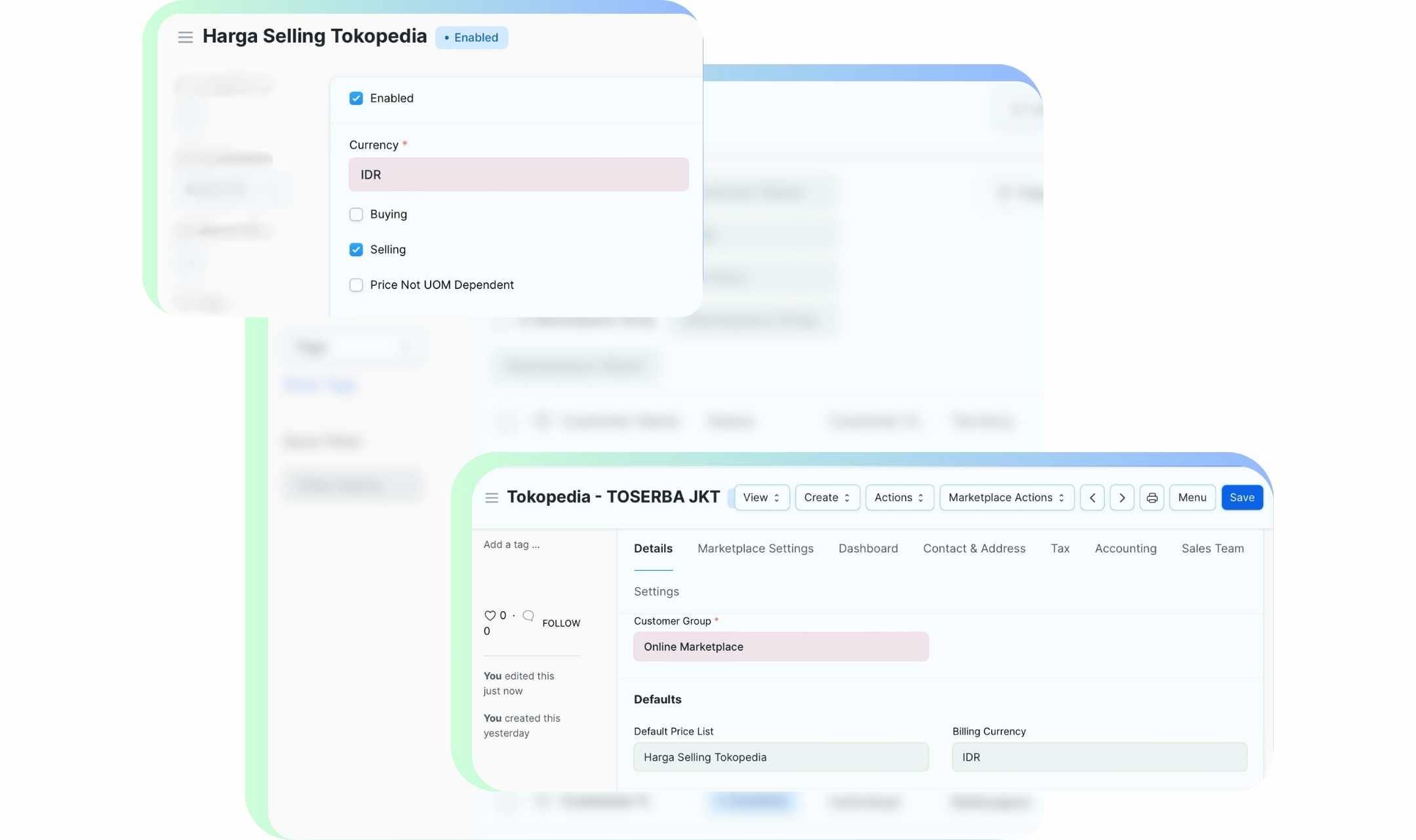The width and height of the screenshot is (1416, 840).
Task: Click 'You created this yesterday' text
Action: click(522, 726)
